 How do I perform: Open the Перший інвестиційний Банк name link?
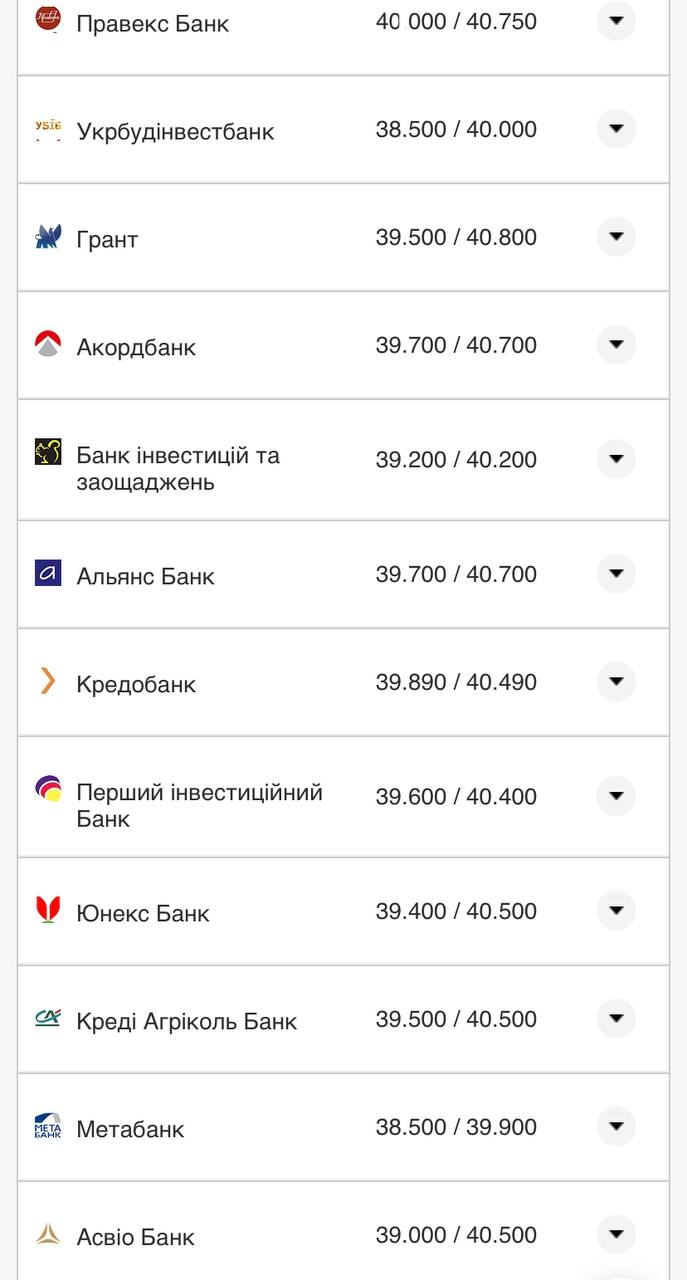point(199,805)
